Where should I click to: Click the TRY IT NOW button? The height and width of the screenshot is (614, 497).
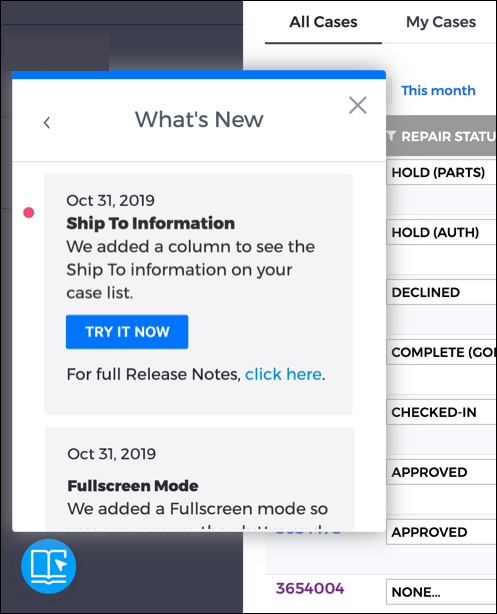click(x=127, y=332)
